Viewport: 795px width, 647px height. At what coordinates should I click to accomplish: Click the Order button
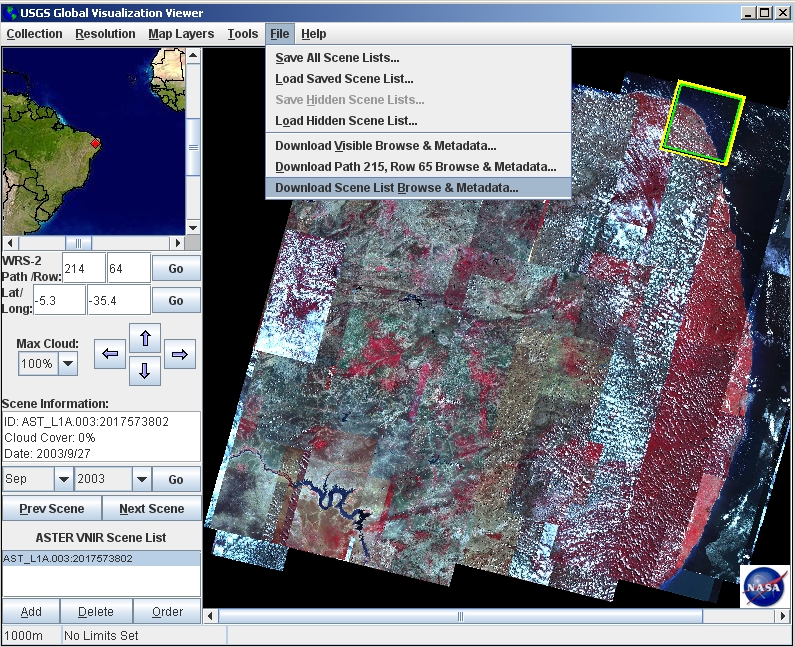tap(167, 612)
